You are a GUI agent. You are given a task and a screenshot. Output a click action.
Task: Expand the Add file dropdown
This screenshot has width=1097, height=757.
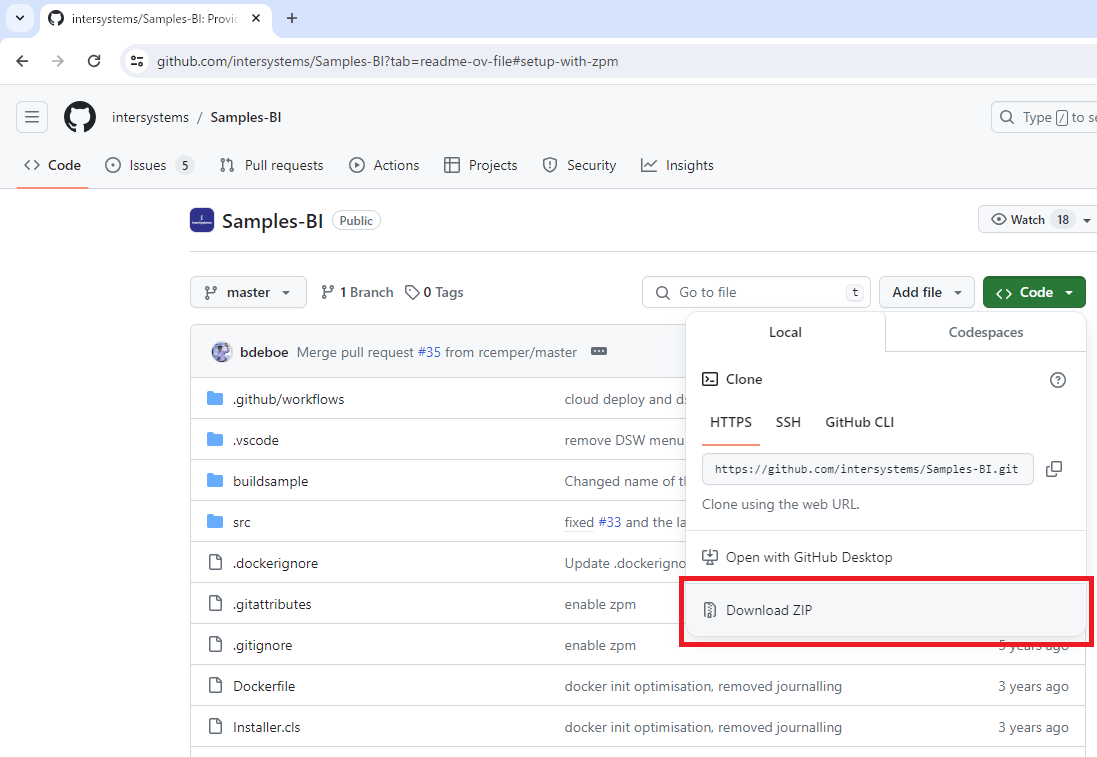tap(926, 292)
